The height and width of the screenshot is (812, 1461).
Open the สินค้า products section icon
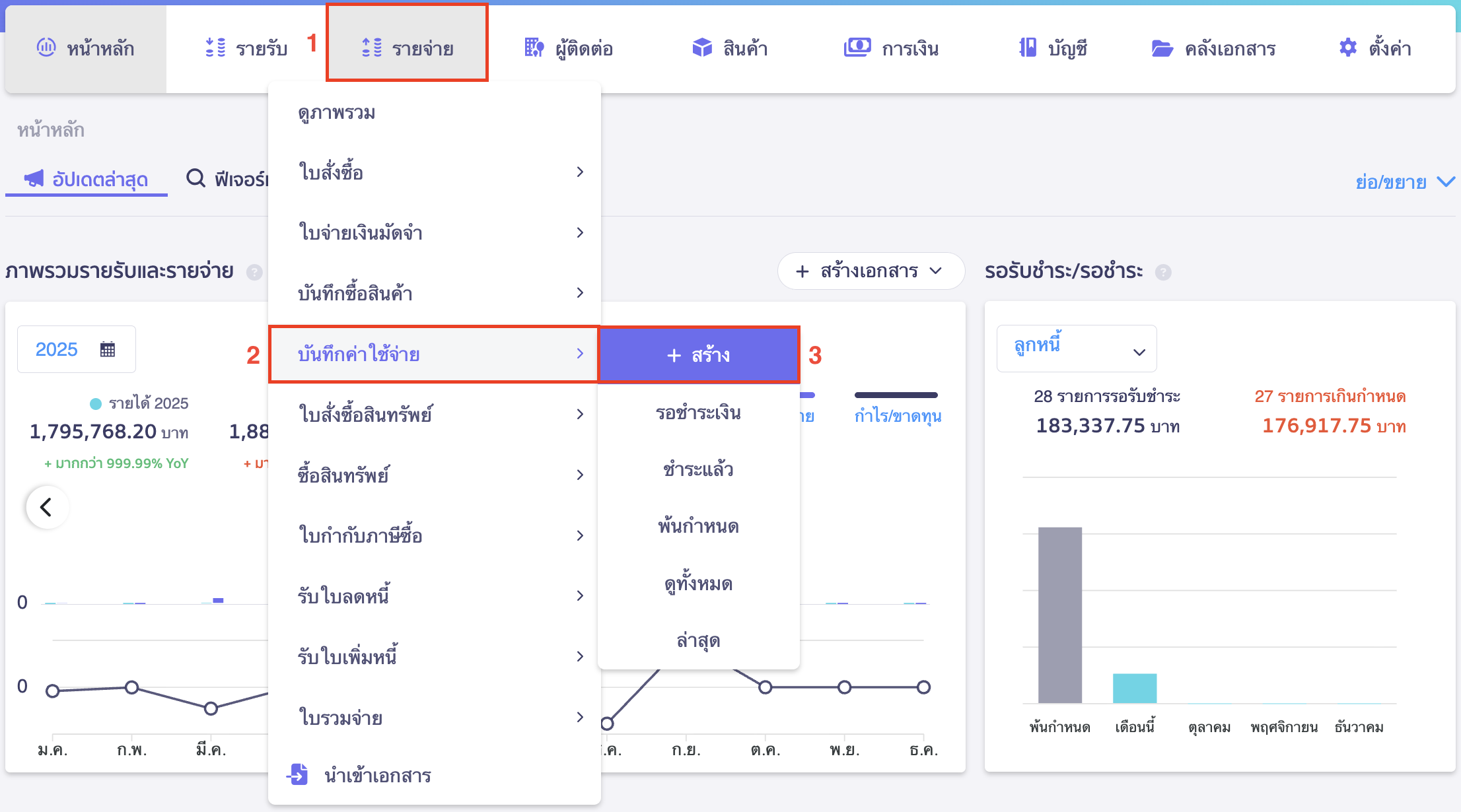(x=701, y=47)
